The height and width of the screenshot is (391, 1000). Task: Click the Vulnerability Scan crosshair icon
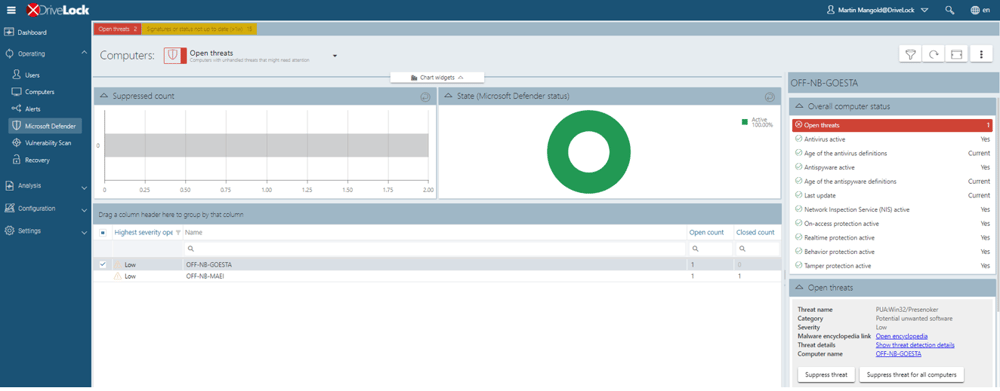(x=17, y=143)
